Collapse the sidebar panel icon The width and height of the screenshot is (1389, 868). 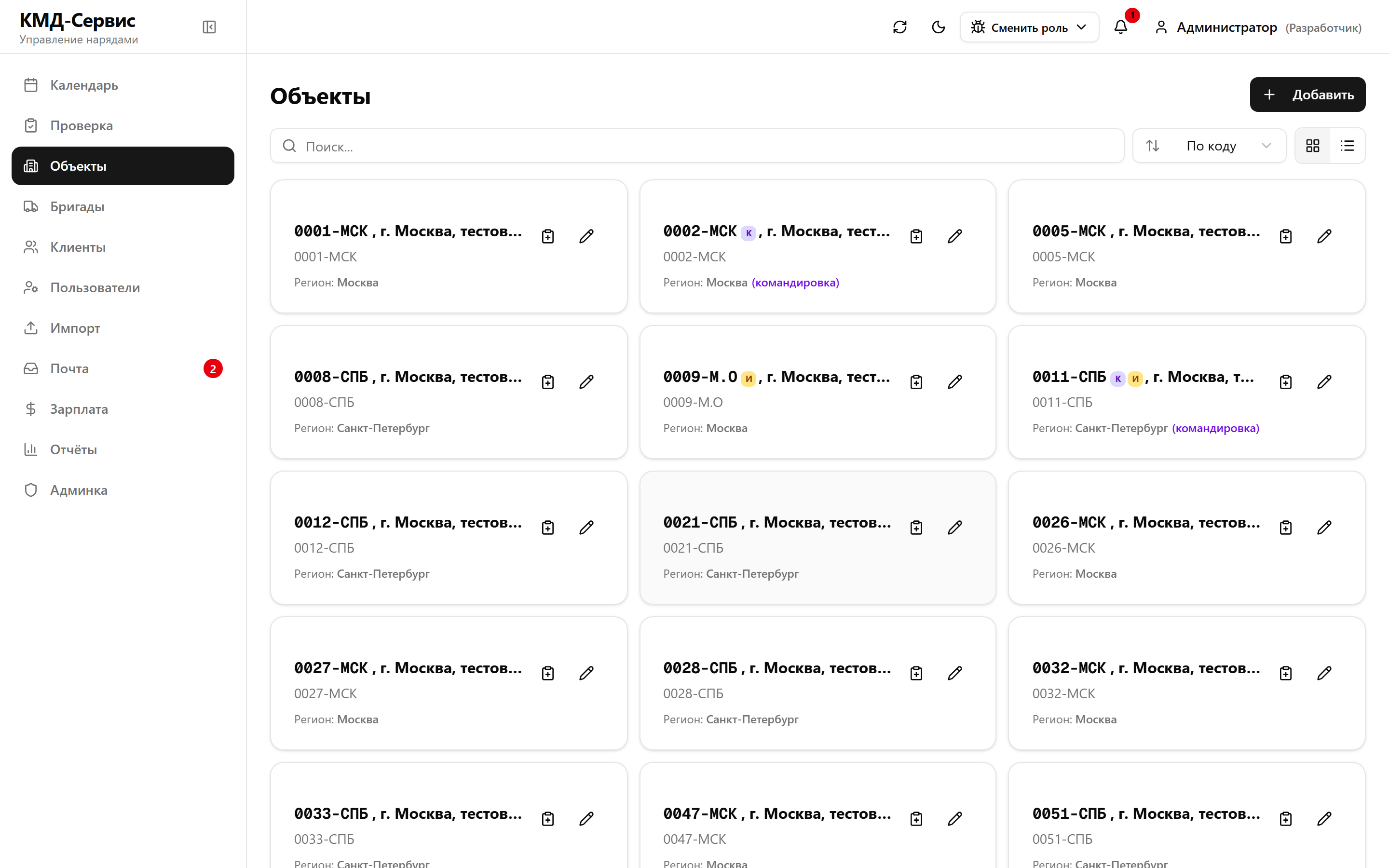pos(209,27)
